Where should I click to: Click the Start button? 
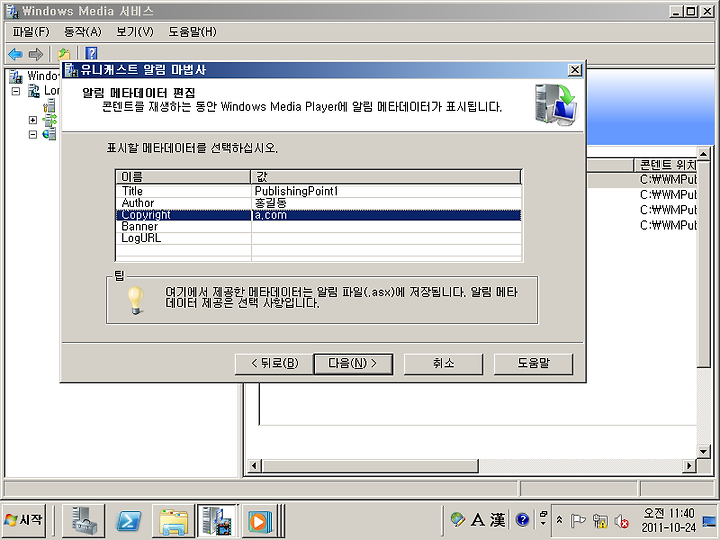click(24, 520)
